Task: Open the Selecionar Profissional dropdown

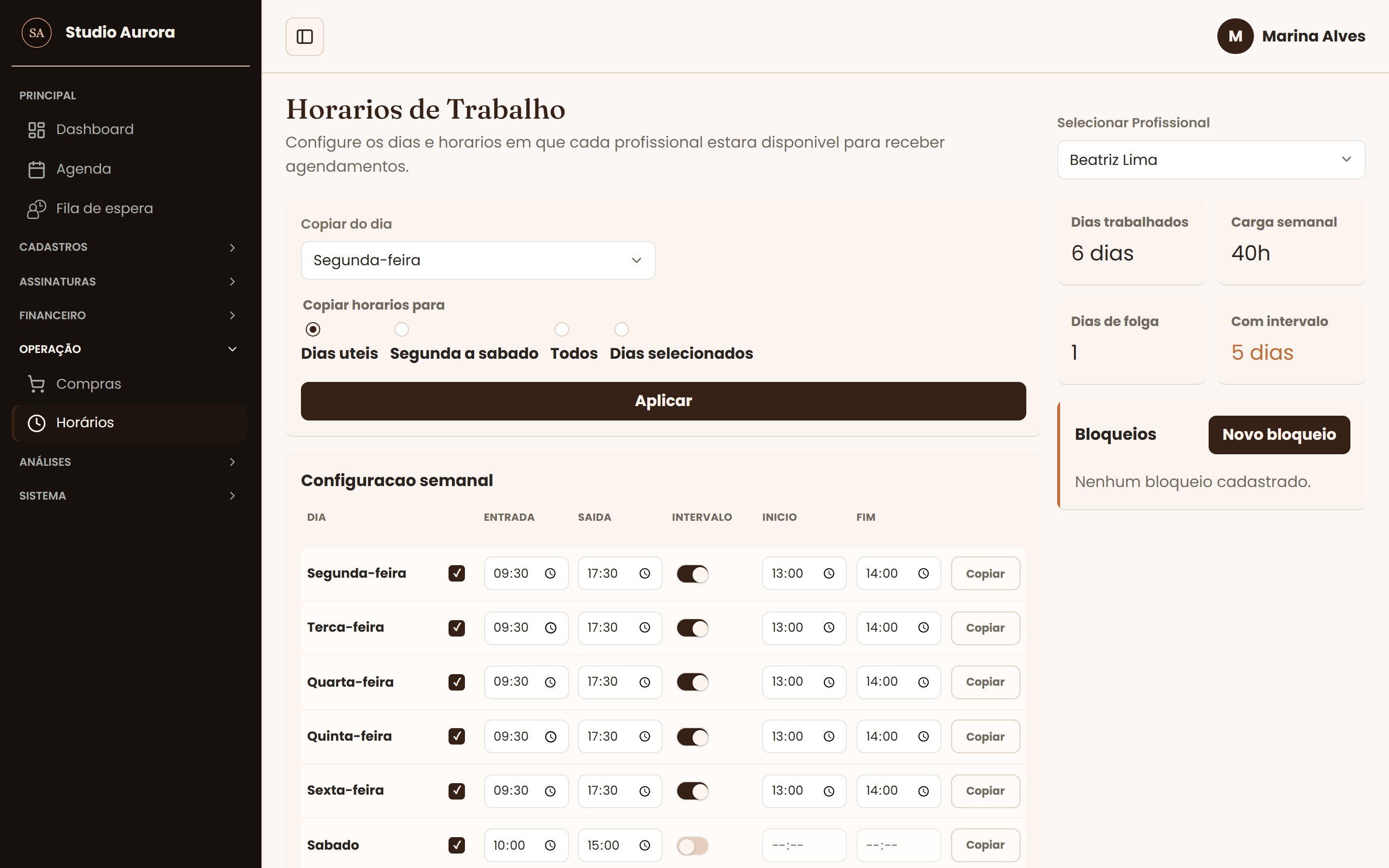Action: [1211, 160]
